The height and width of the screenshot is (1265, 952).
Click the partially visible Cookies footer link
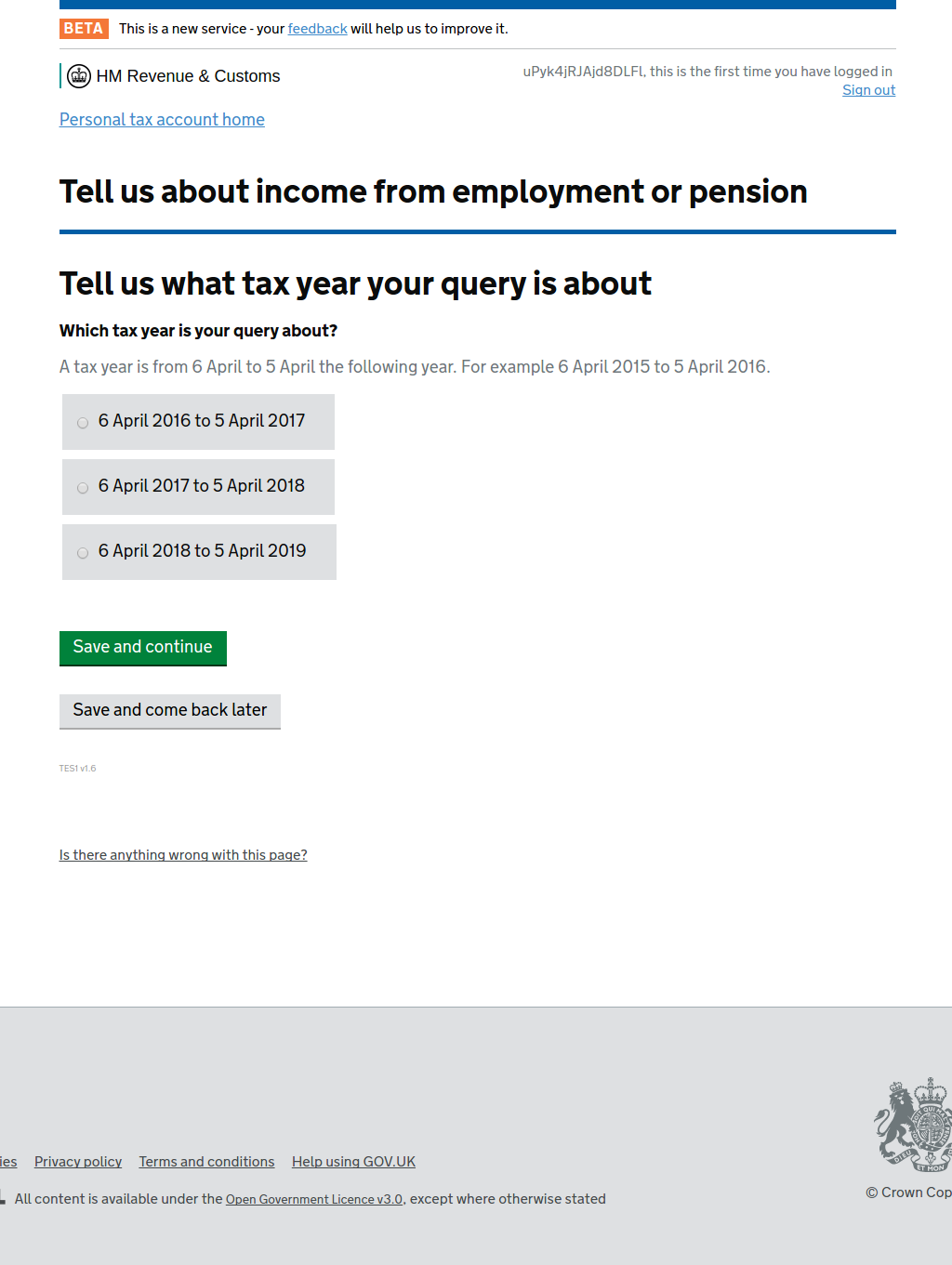pyautogui.click(x=8, y=1162)
